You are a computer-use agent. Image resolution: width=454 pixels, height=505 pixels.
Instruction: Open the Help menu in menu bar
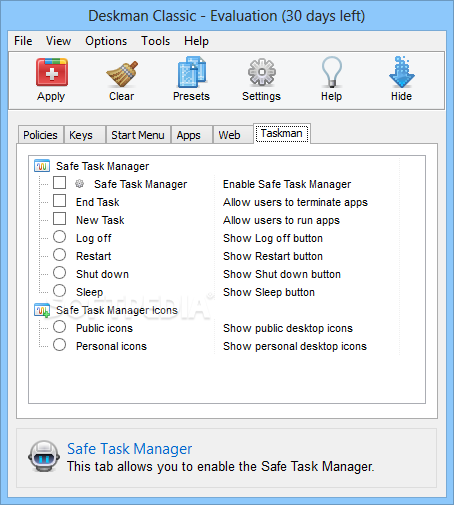click(x=196, y=41)
